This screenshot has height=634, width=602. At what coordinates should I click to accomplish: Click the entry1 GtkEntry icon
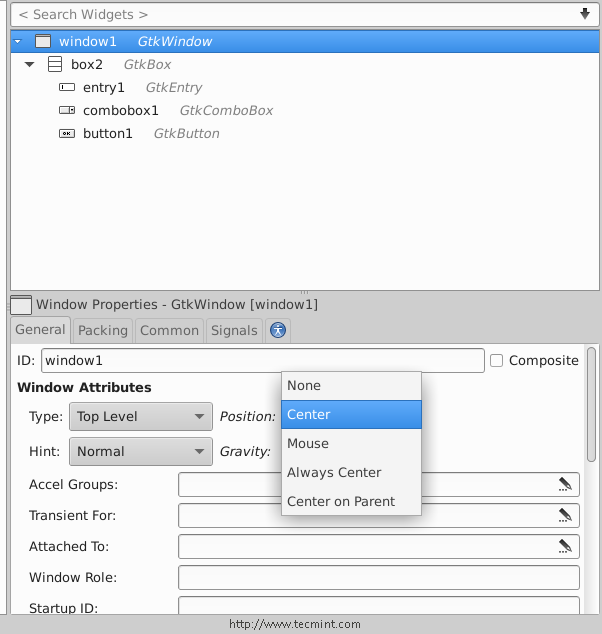click(67, 87)
